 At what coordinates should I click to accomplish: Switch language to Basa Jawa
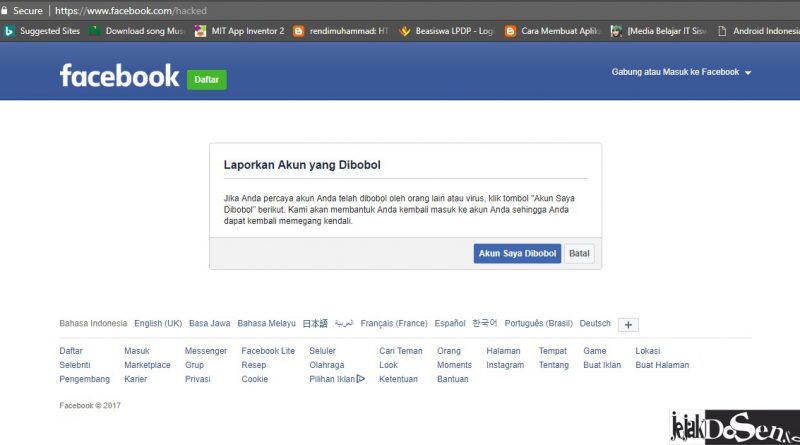(x=210, y=324)
